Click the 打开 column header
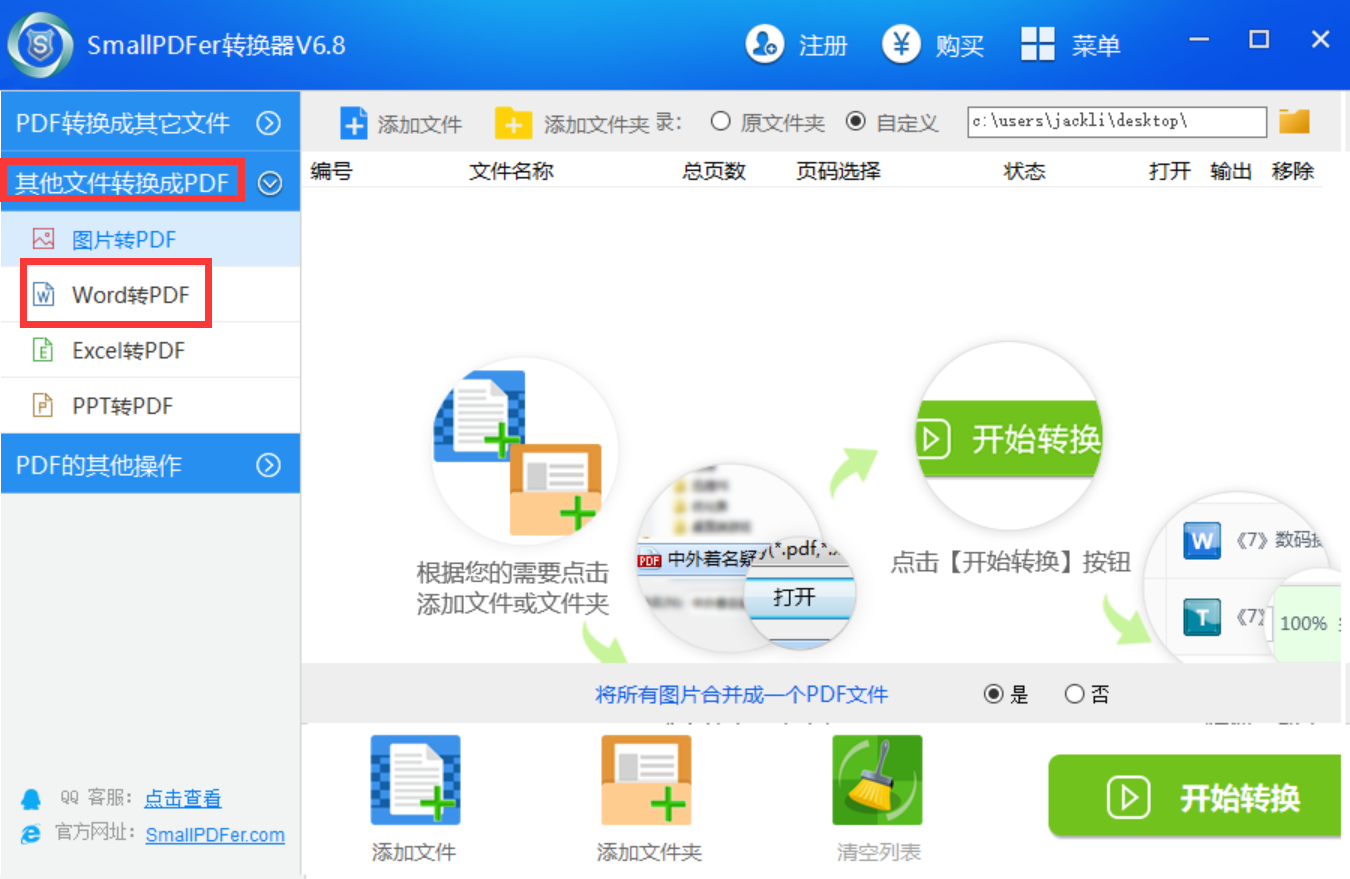 click(x=1170, y=171)
